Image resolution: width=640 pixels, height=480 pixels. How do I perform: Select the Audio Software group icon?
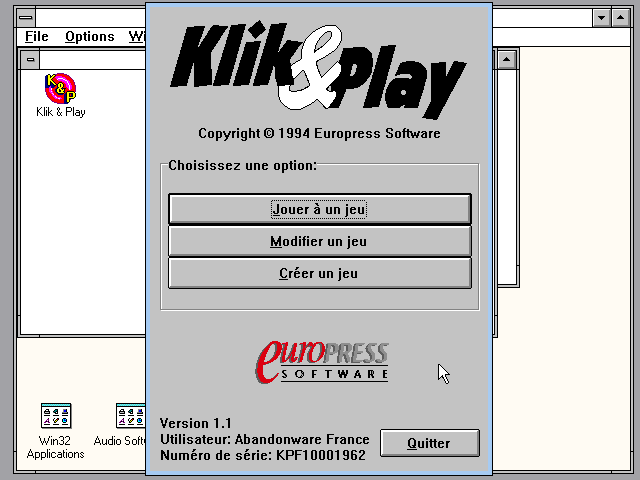(x=128, y=416)
